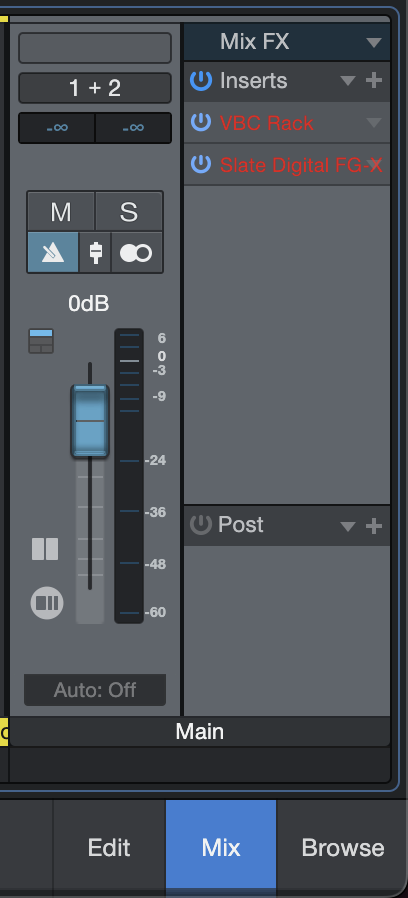Click the channel link icon beside the metronome

point(96,253)
